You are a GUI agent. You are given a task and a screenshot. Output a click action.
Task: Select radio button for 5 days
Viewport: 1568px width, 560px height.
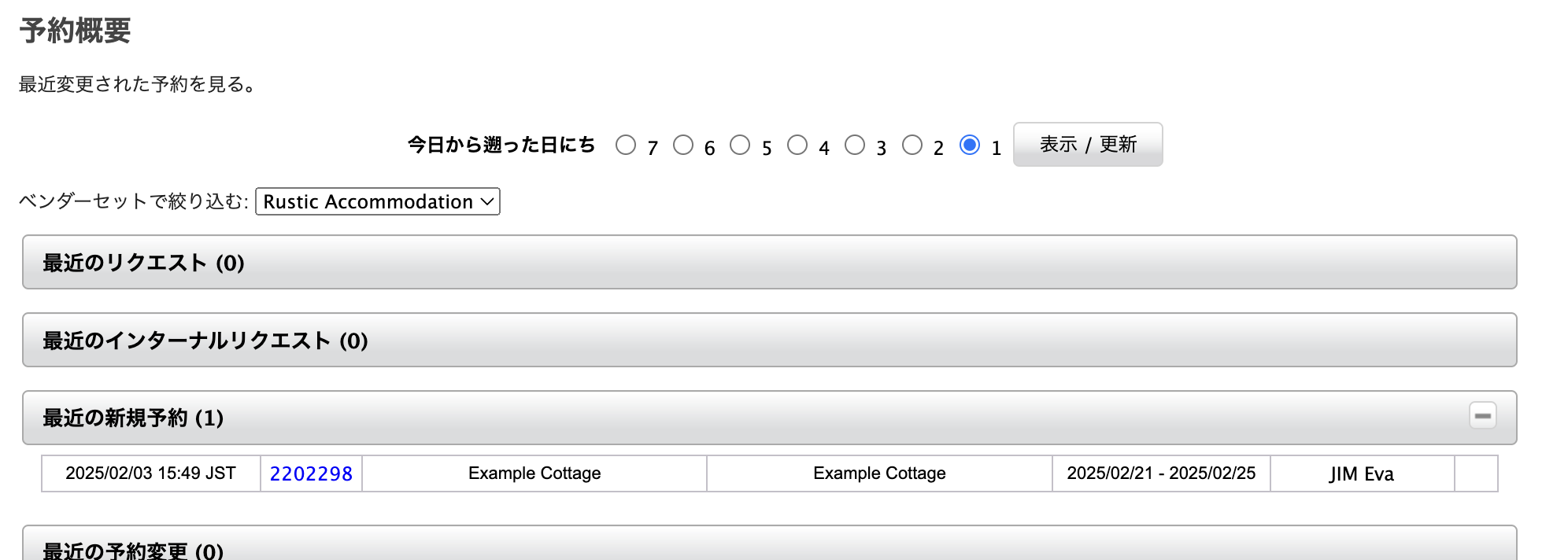click(x=740, y=146)
